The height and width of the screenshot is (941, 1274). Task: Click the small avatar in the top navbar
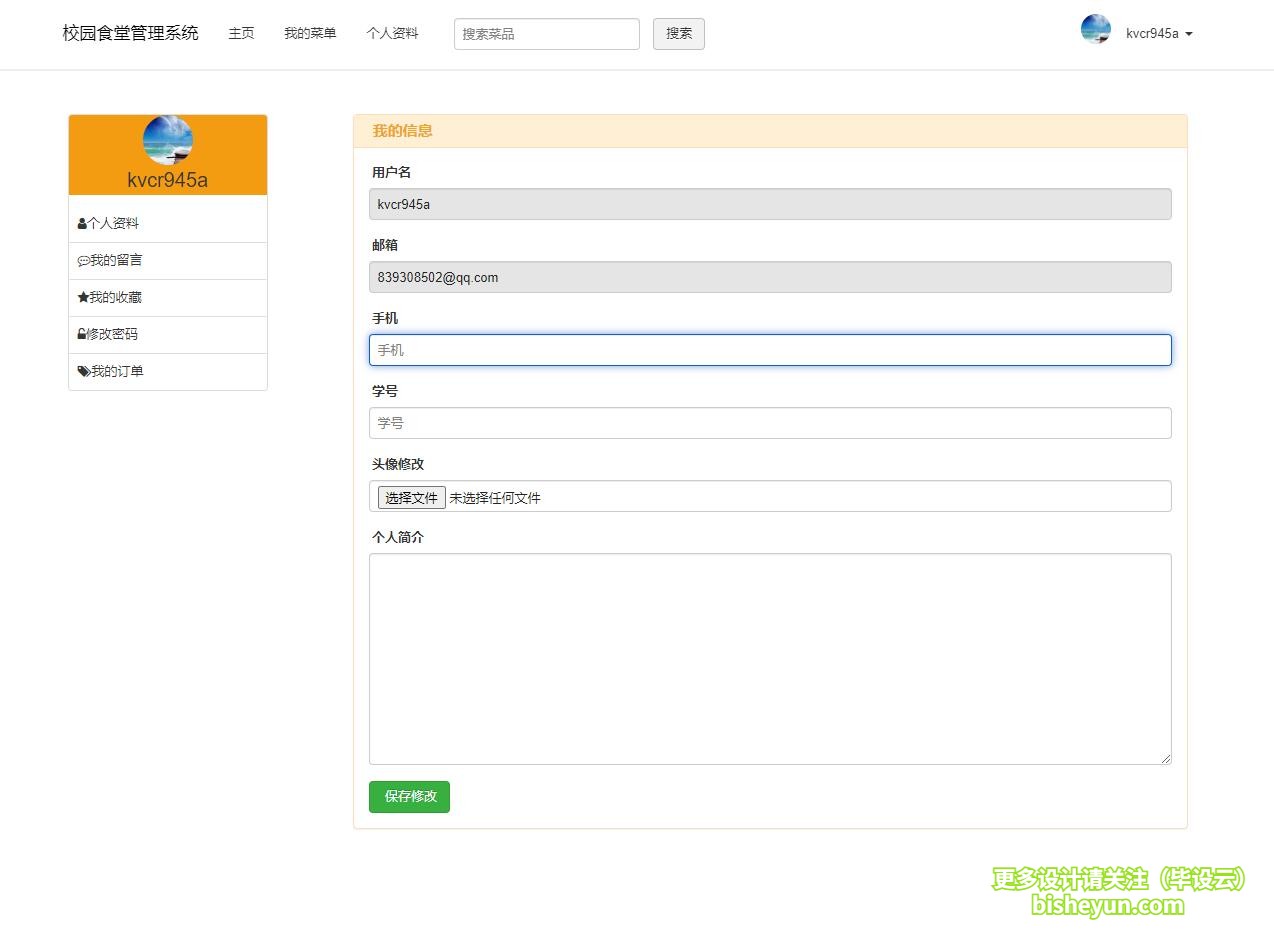(x=1096, y=30)
